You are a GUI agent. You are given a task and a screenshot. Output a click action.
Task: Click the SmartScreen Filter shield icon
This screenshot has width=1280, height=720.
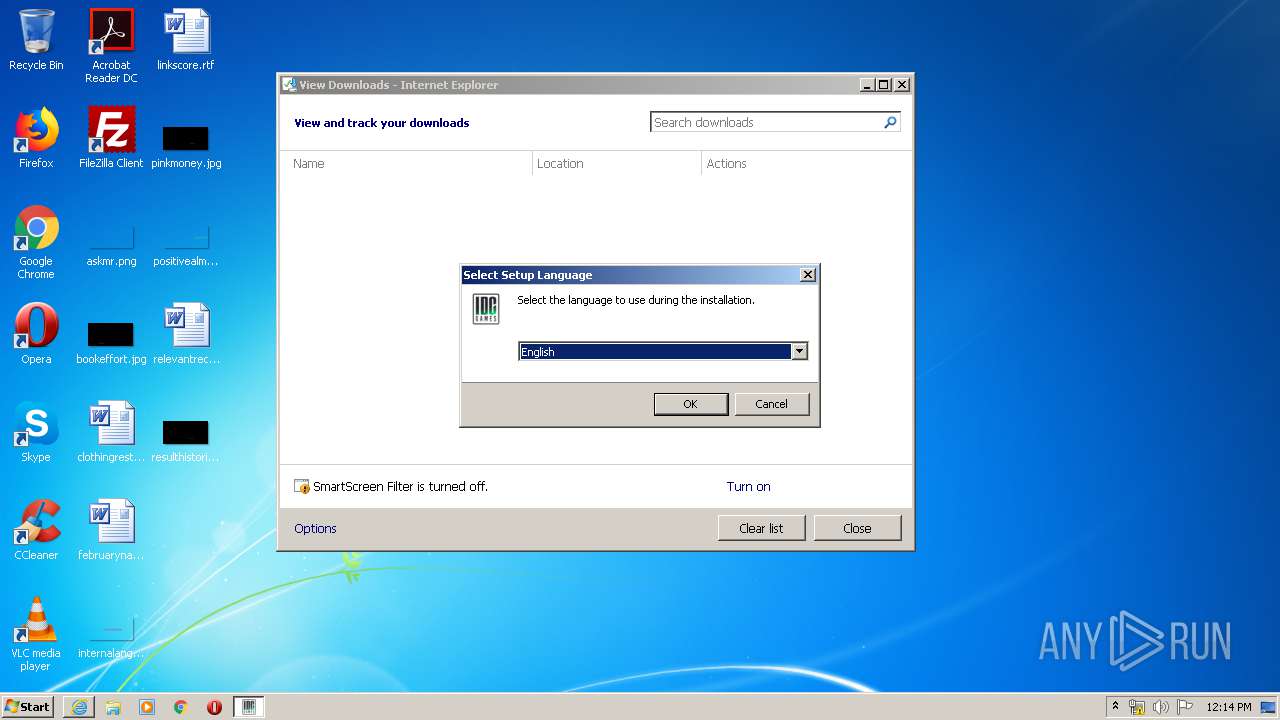tap(302, 487)
